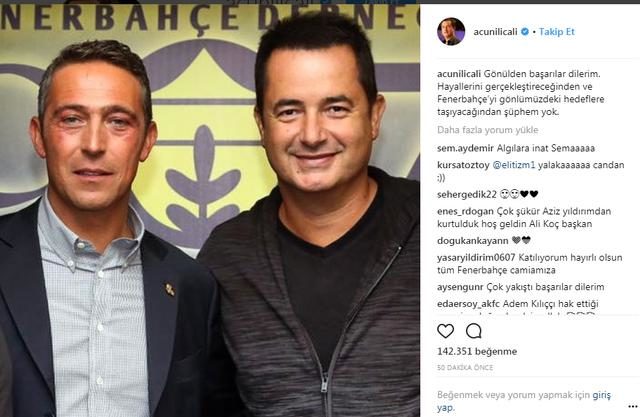
Task: View the 142.351 beğenme likes list
Action: pyautogui.click(x=477, y=351)
